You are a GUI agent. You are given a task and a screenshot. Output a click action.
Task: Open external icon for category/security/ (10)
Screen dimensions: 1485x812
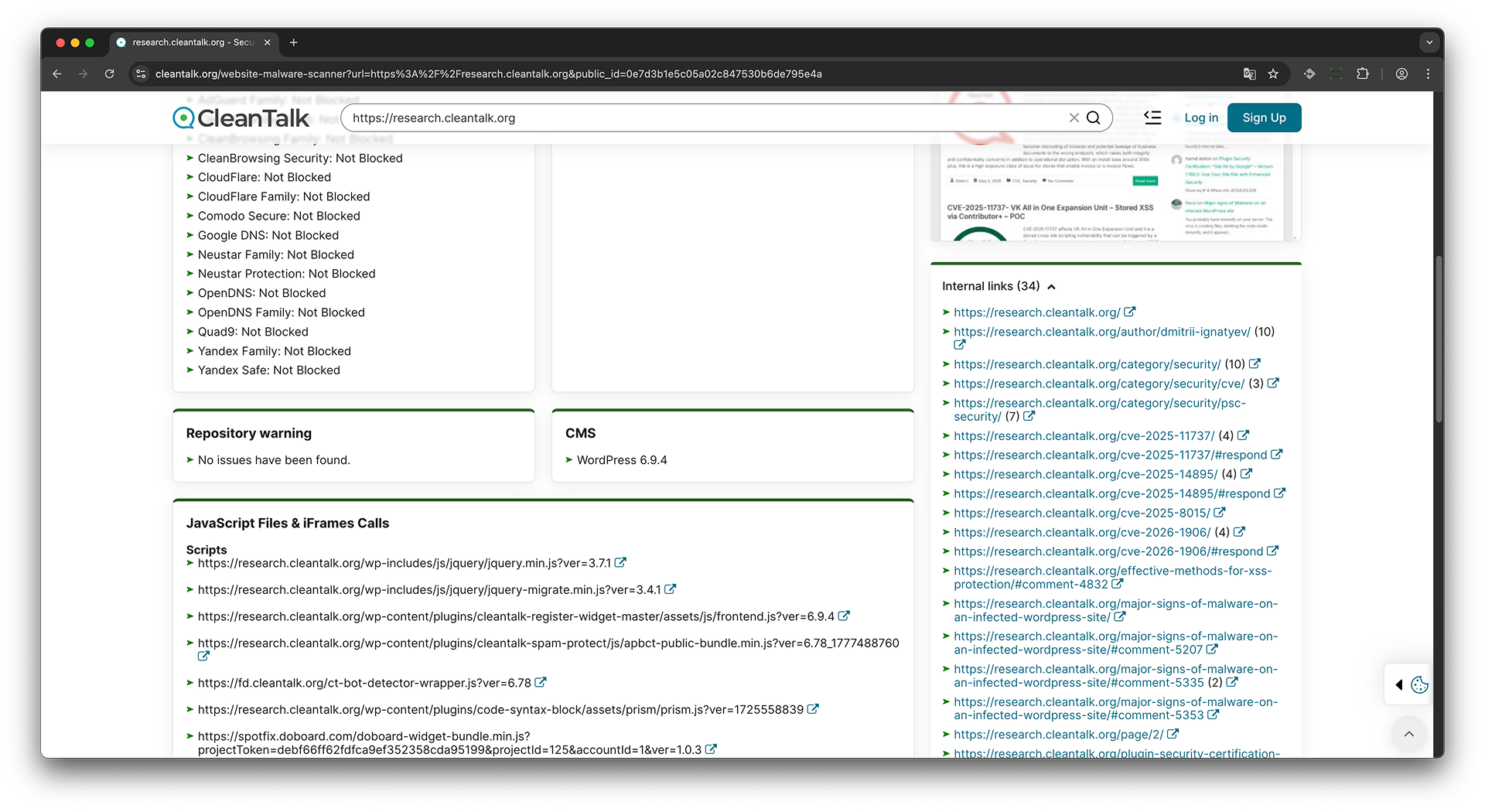[x=1255, y=363]
